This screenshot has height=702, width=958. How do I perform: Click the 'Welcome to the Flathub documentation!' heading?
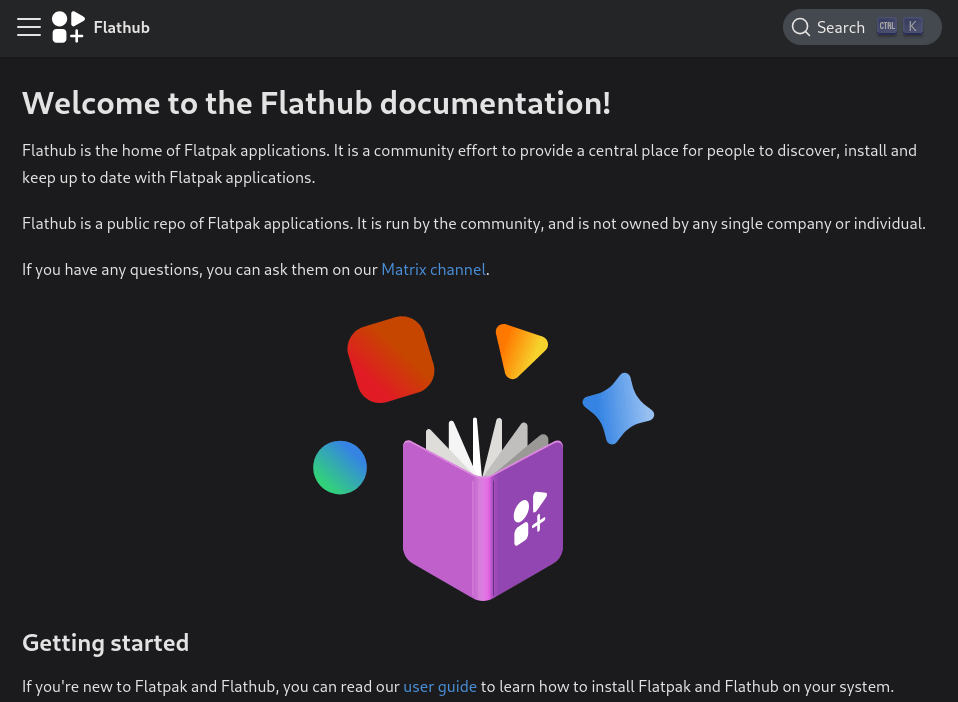pos(316,103)
